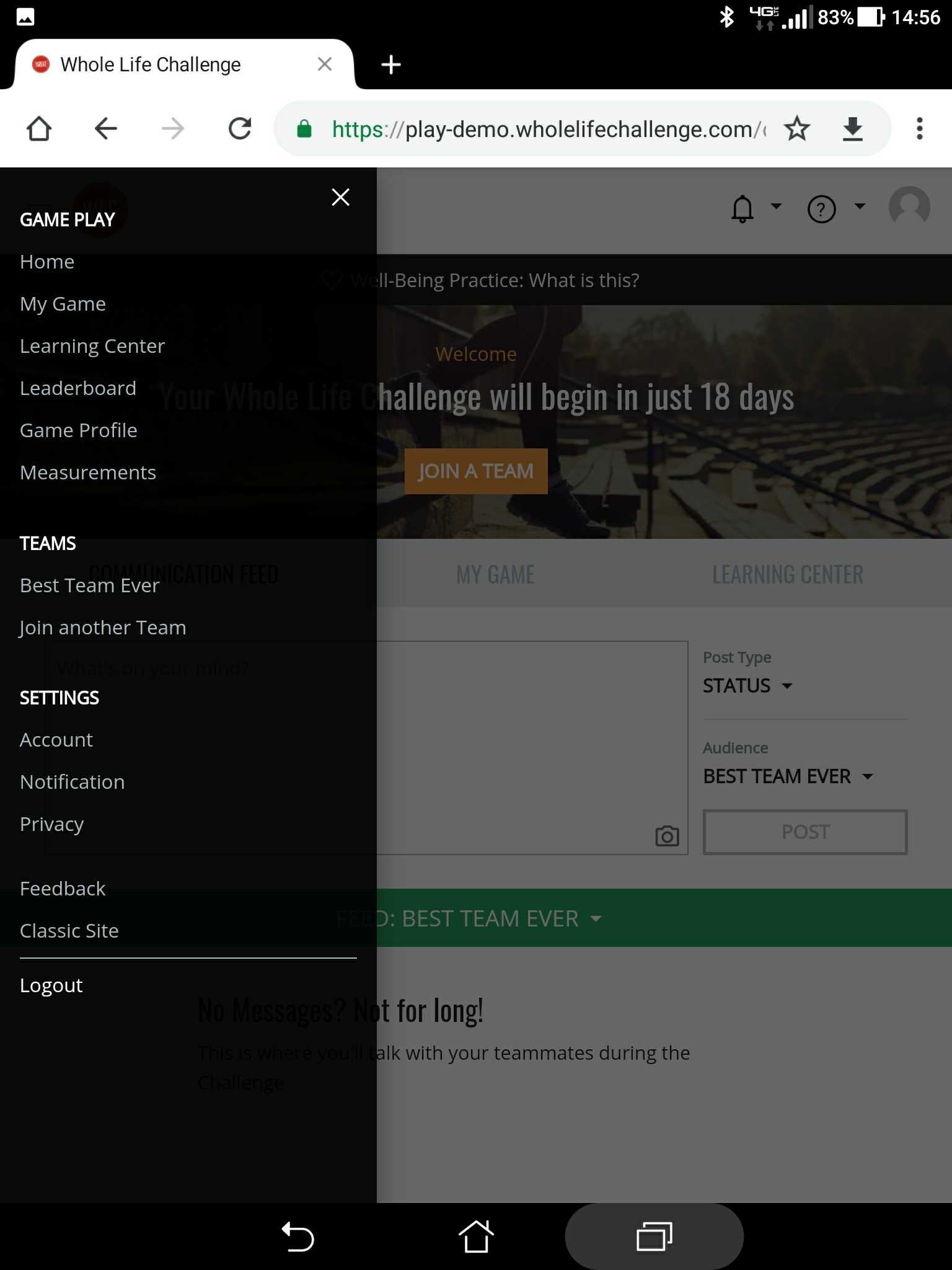
Task: Go back with the browser back arrow
Action: pyautogui.click(x=106, y=129)
